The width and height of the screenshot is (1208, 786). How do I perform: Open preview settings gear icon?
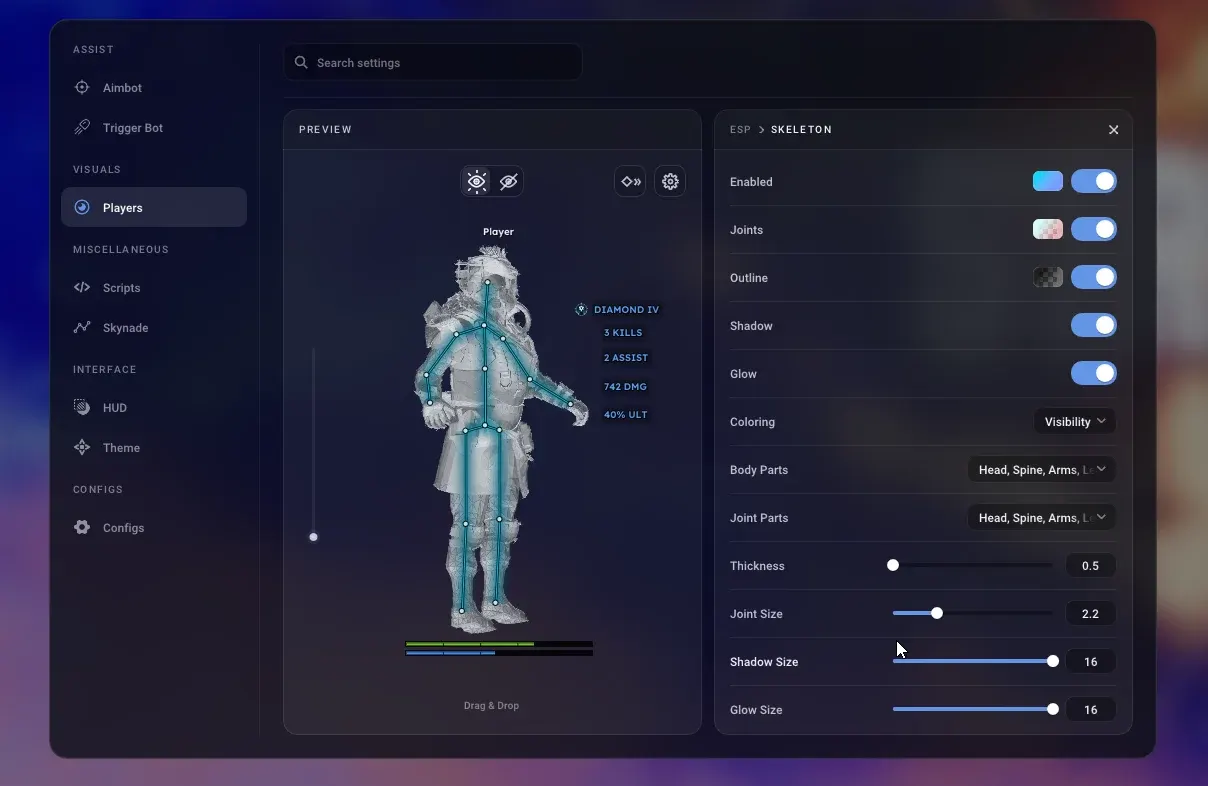pyautogui.click(x=670, y=181)
